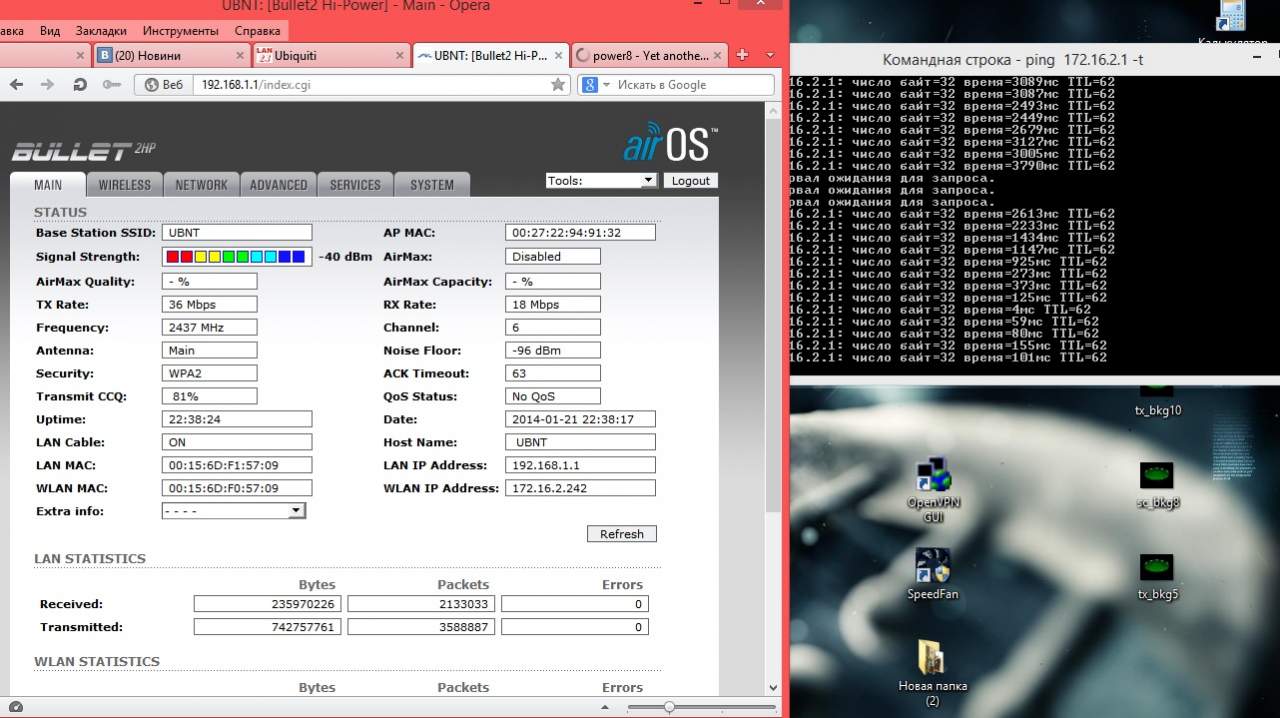Open the Новая папка (2) folder
Image resolution: width=1280 pixels, height=718 pixels.
tap(932, 658)
